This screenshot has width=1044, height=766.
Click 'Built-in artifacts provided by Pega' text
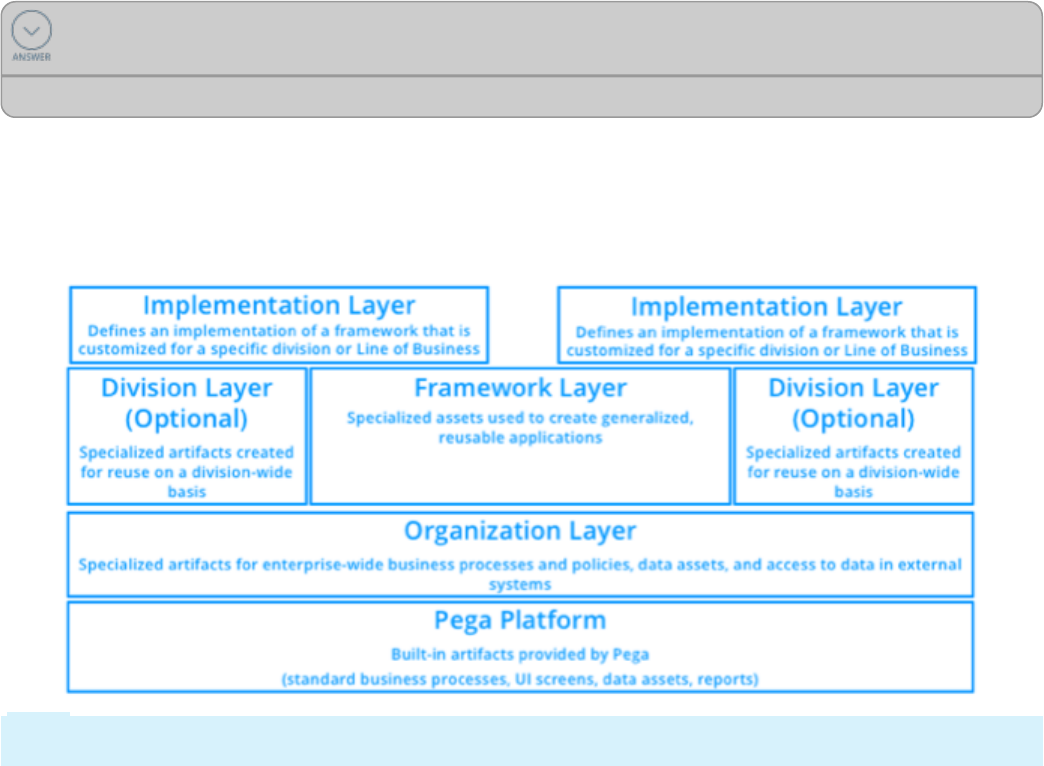[x=520, y=654]
